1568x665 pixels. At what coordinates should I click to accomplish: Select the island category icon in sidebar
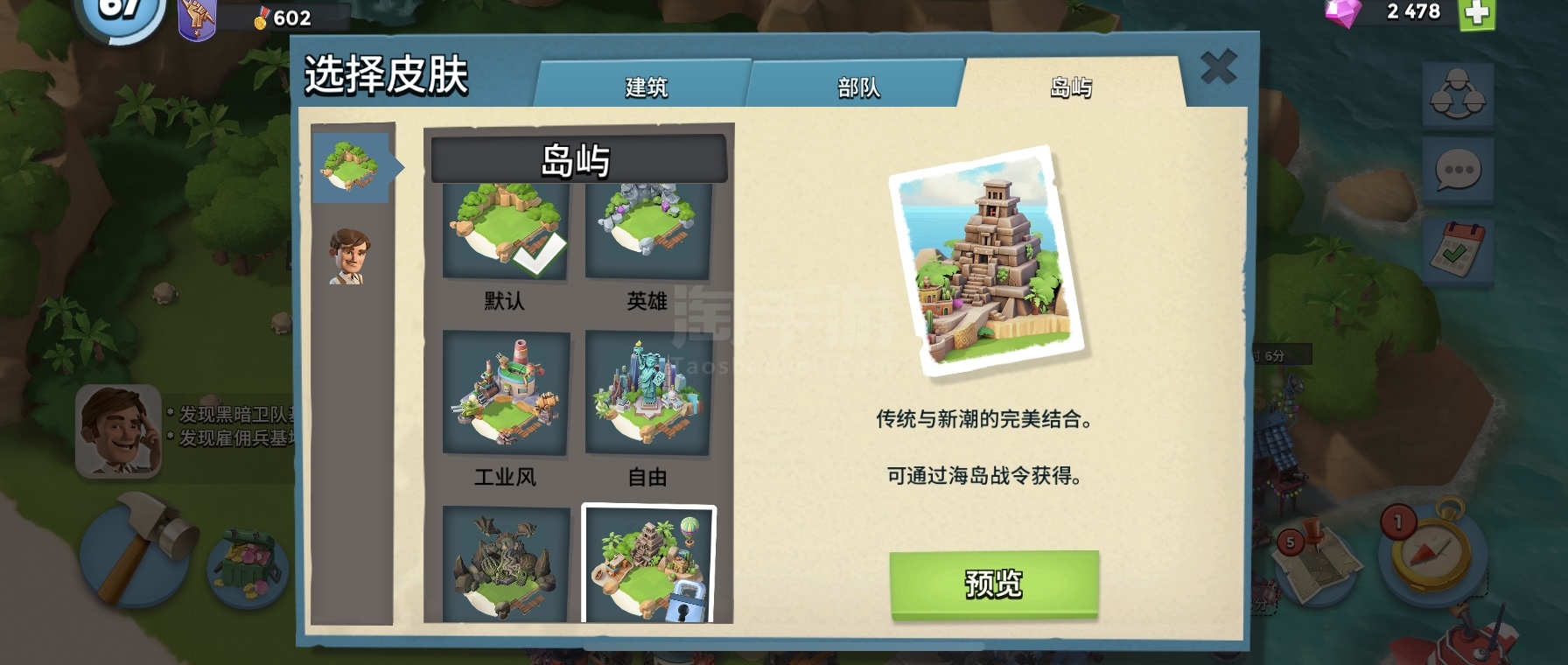(352, 167)
